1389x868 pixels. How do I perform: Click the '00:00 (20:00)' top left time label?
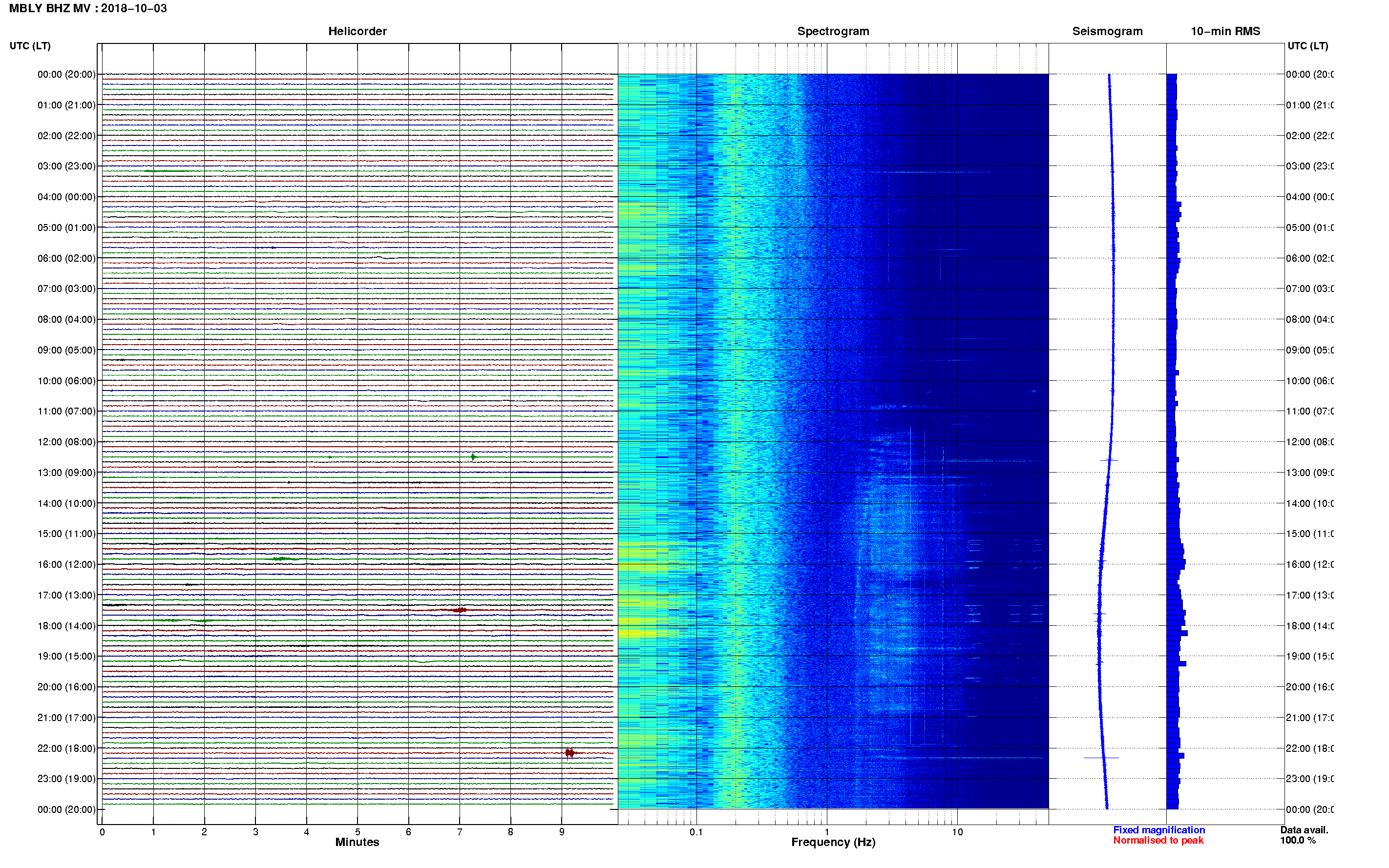(x=66, y=75)
